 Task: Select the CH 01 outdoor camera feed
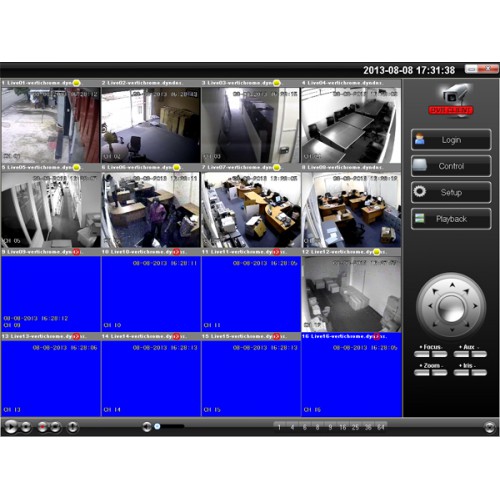click(51, 125)
